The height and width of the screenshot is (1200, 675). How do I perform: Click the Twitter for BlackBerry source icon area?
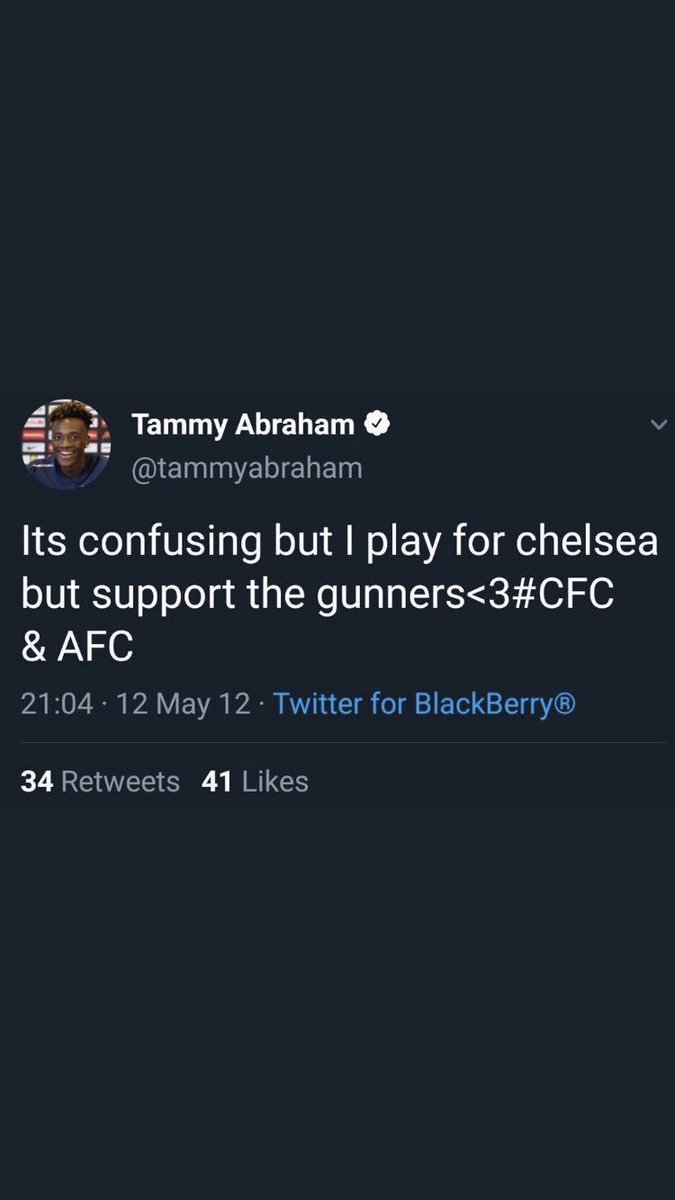click(425, 704)
